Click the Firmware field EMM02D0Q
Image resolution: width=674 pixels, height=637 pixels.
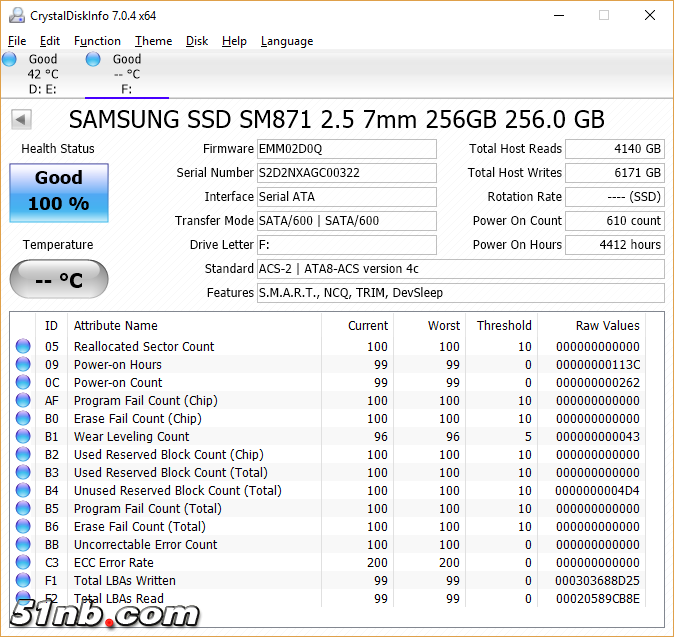pyautogui.click(x=346, y=149)
